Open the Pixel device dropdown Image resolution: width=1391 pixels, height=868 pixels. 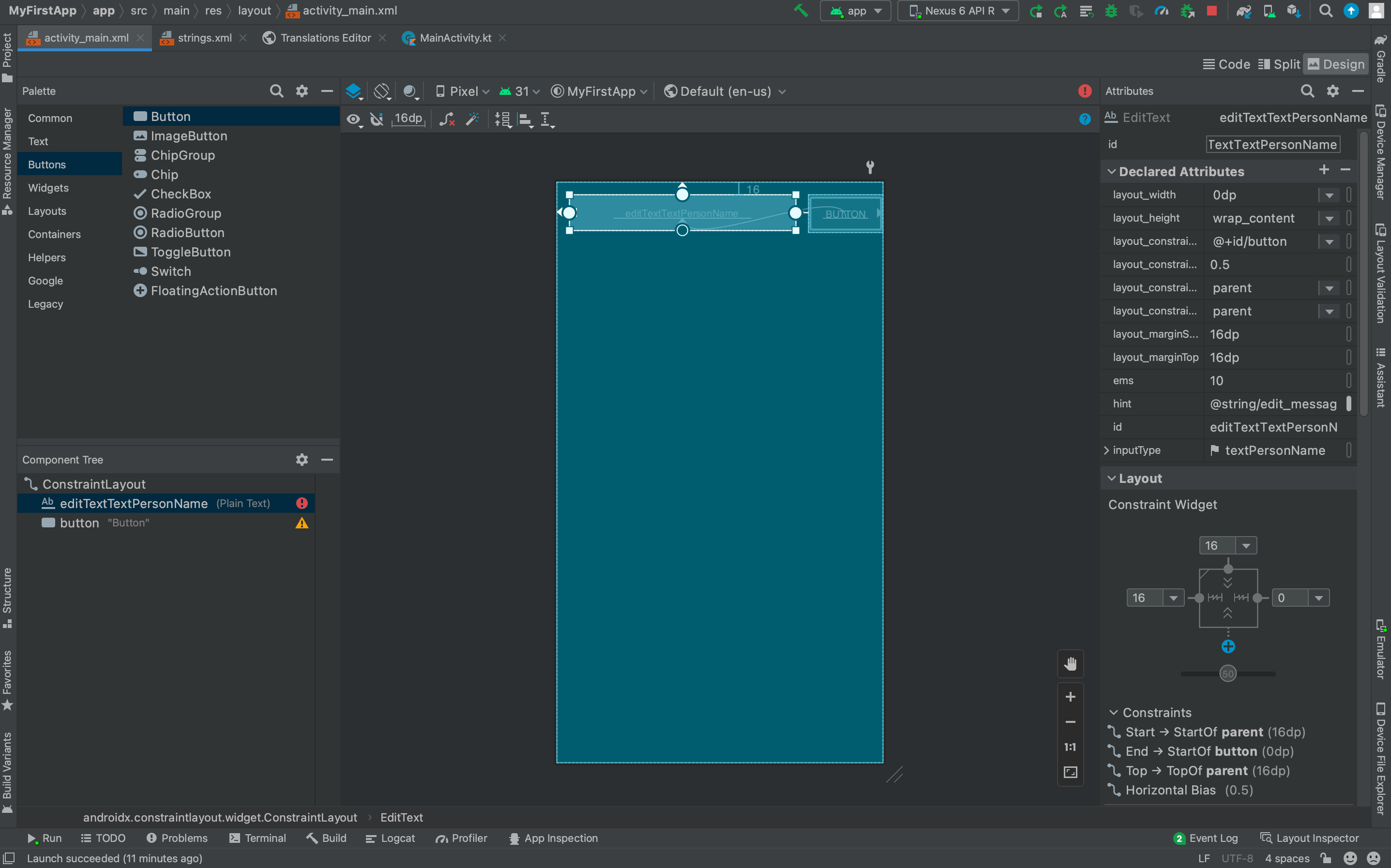pos(463,91)
